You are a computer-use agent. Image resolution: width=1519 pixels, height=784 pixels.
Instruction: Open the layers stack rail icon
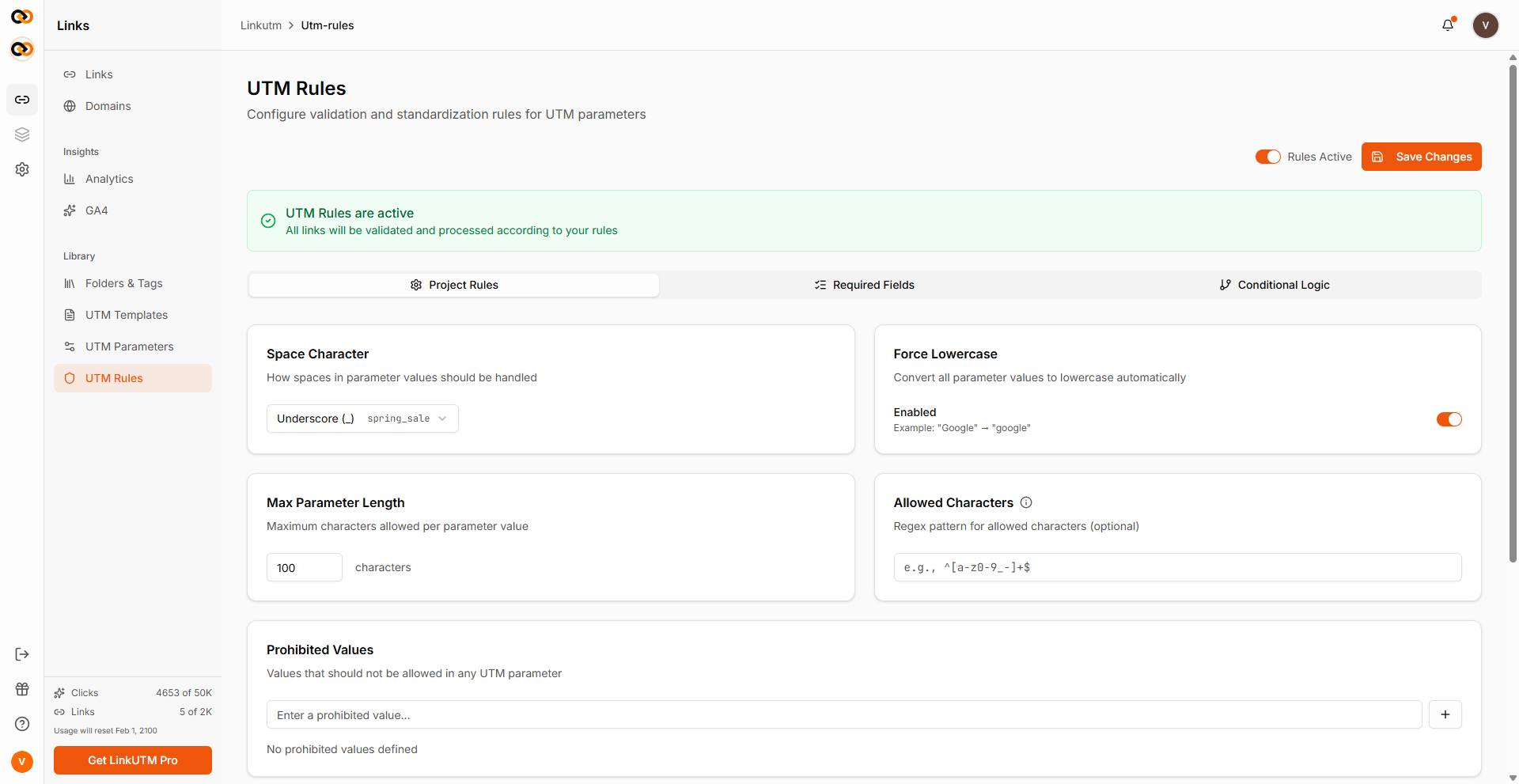[22, 134]
